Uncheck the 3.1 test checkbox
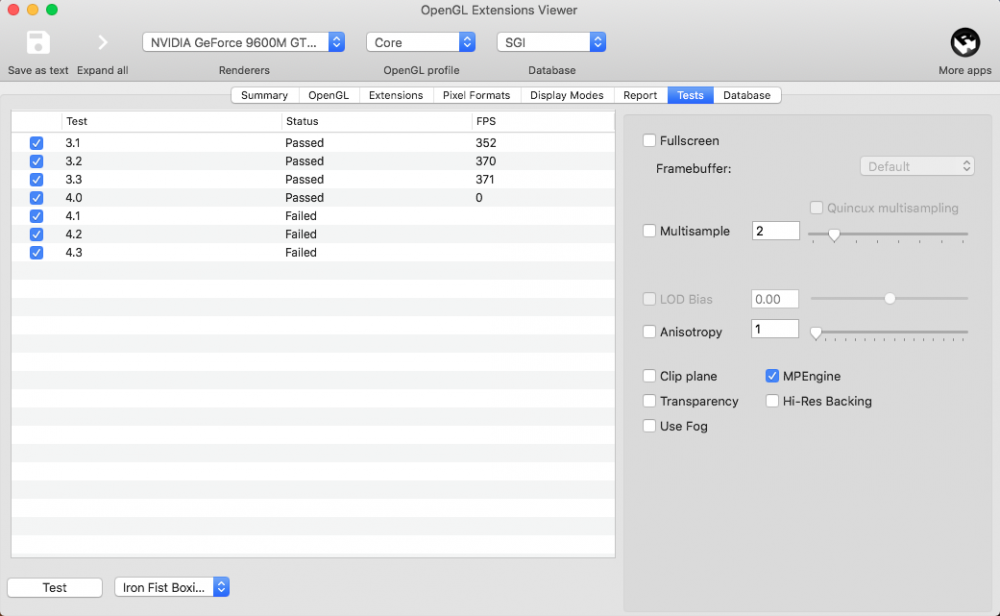The image size is (1000, 616). (x=36, y=143)
